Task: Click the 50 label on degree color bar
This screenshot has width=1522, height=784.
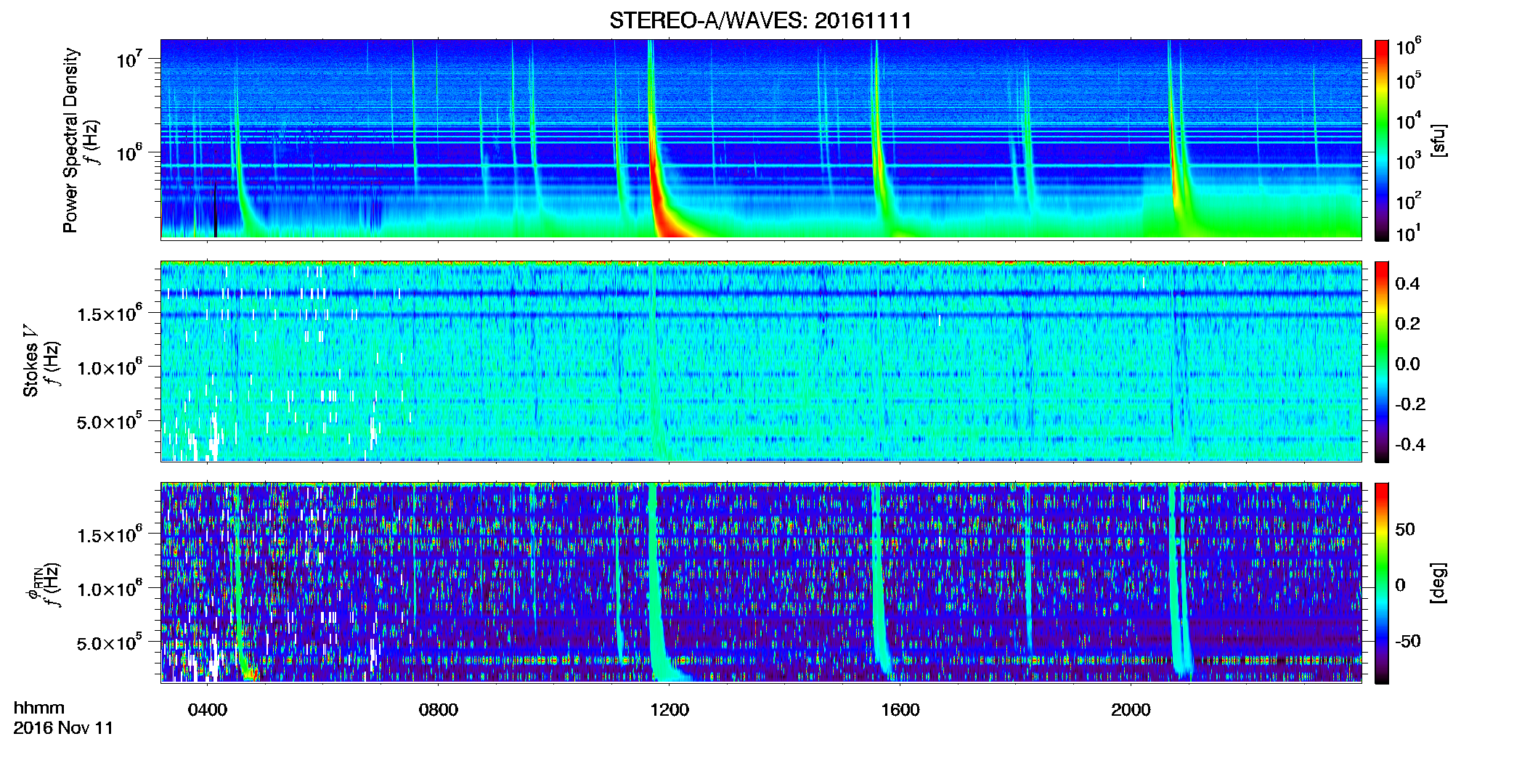Action: point(1405,529)
